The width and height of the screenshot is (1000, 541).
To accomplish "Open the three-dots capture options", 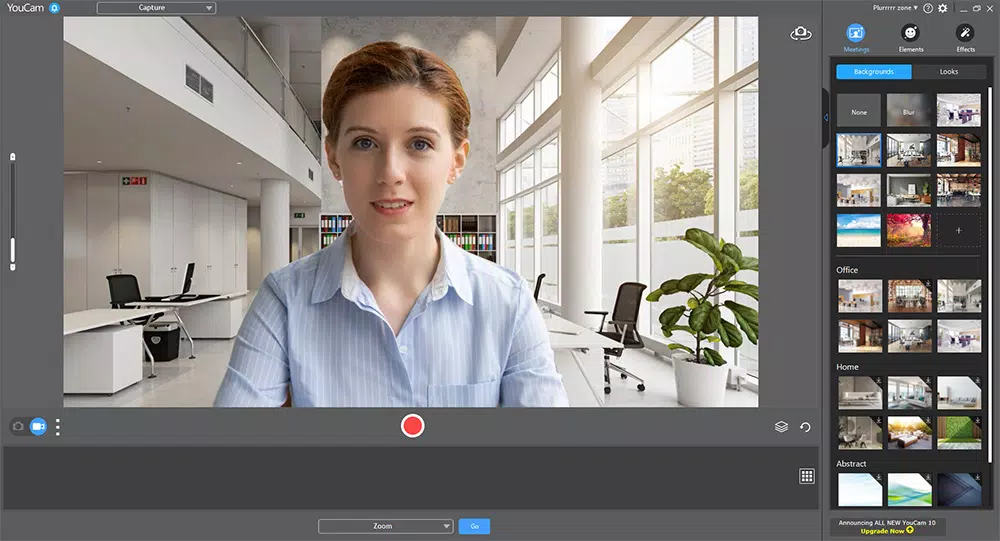I will [x=58, y=427].
